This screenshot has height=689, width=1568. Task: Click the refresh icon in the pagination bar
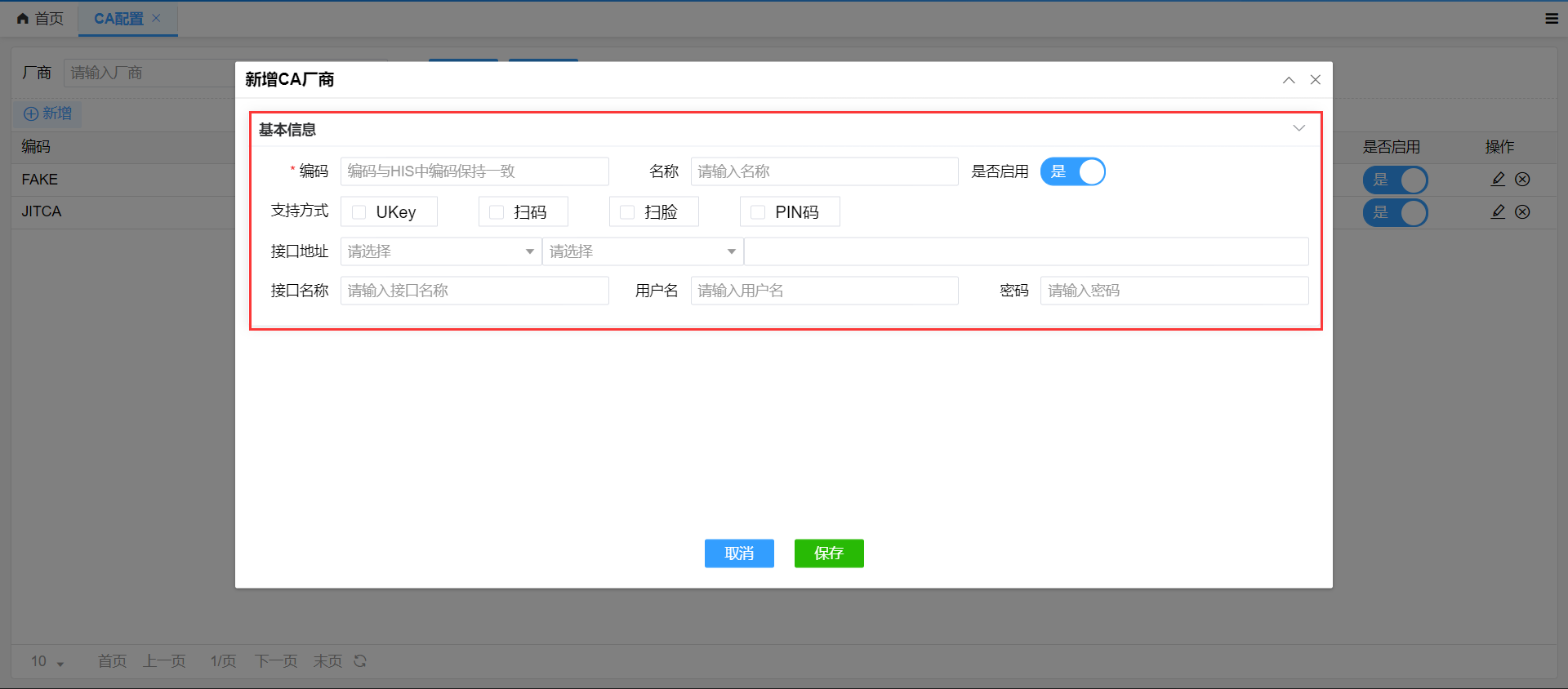[x=360, y=661]
